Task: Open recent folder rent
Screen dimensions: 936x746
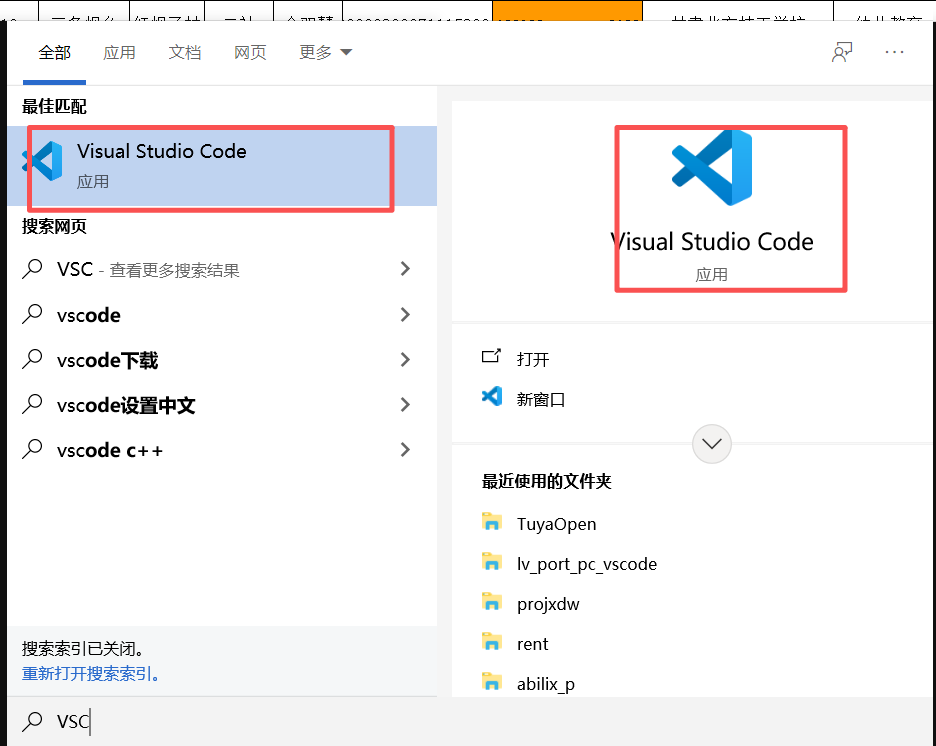Action: [532, 644]
